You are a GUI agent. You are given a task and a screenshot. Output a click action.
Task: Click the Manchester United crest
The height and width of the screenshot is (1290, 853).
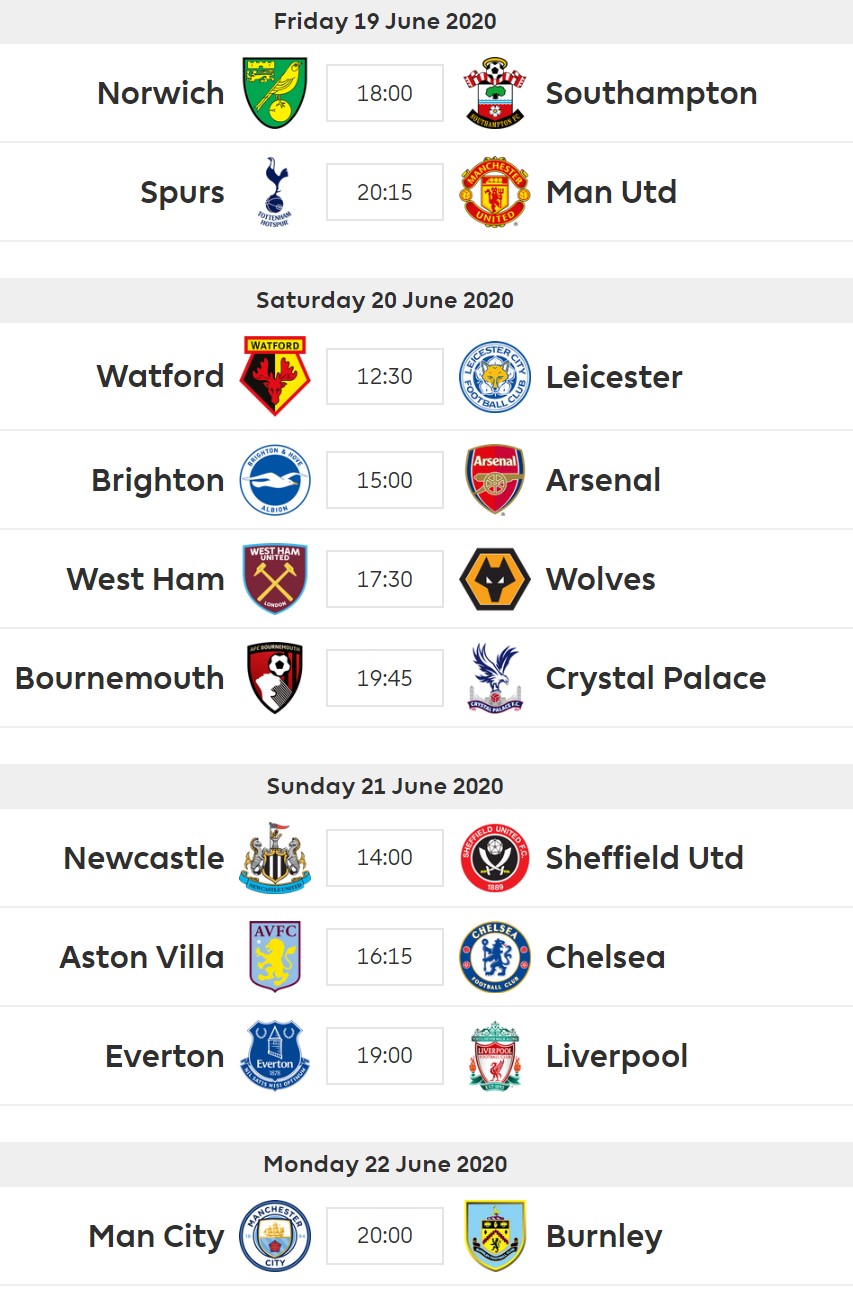pyautogui.click(x=494, y=192)
